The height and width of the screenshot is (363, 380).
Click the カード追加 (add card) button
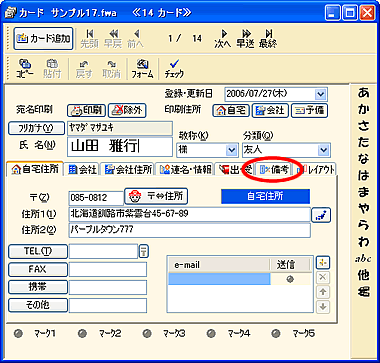tap(43, 39)
